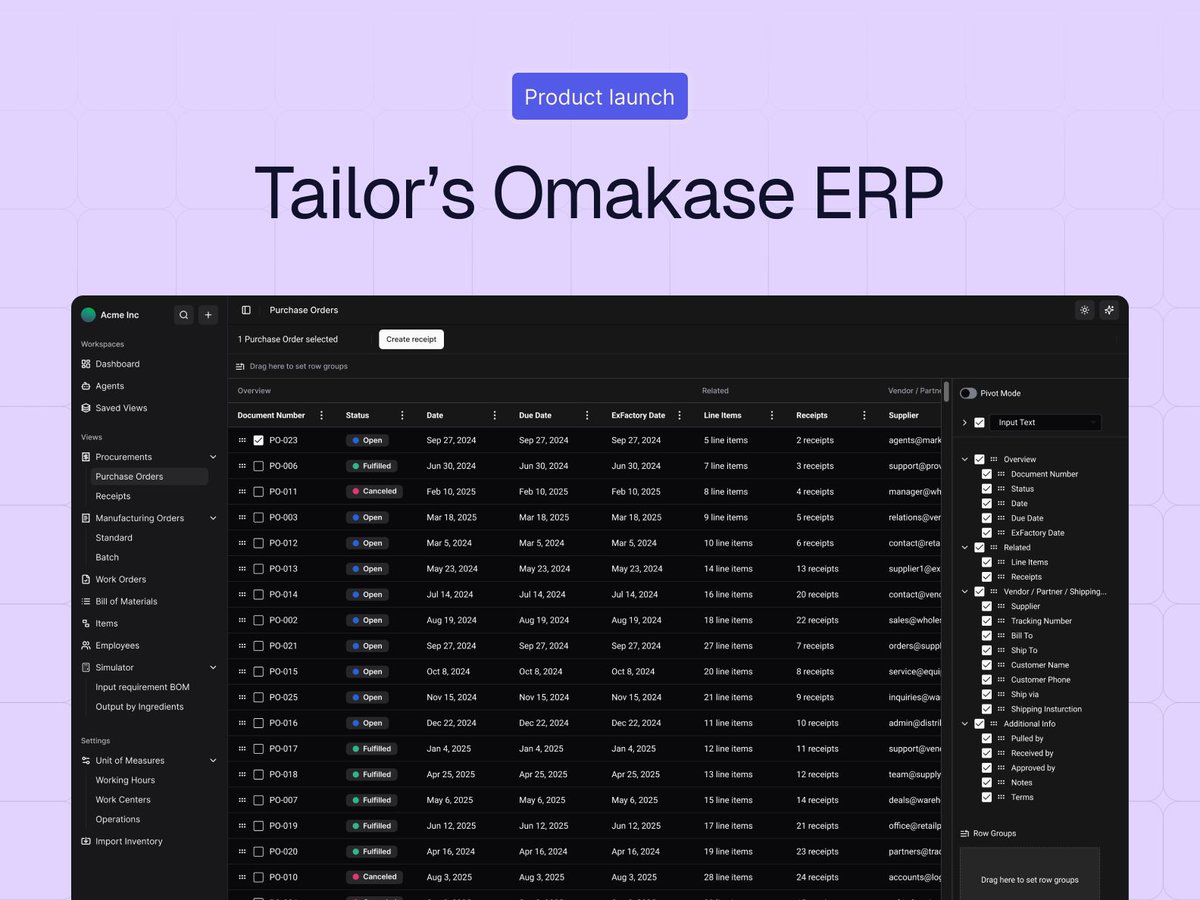Select the PO-003 row checkbox
The width and height of the screenshot is (1200, 900).
[258, 517]
